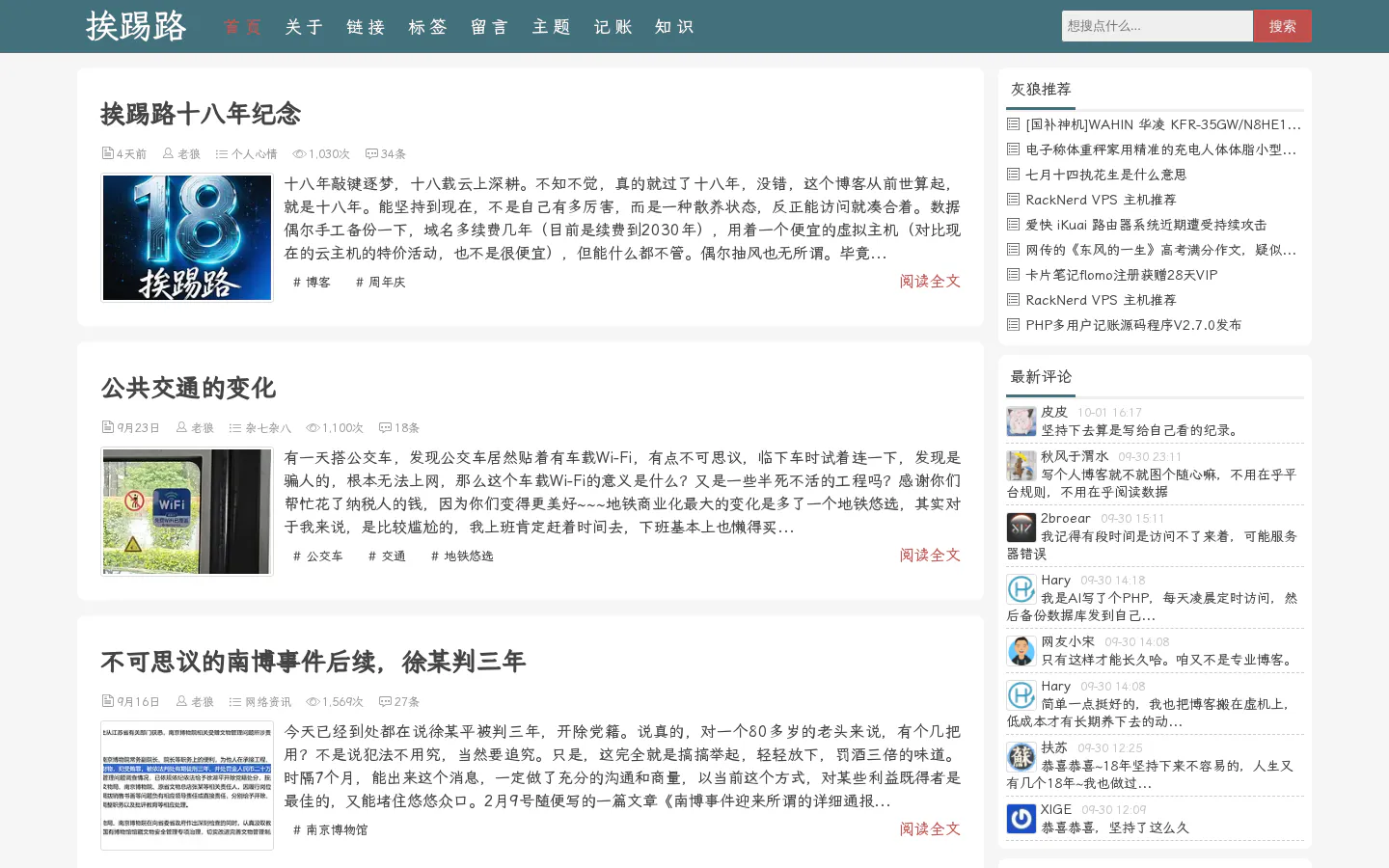Click the comment icon beside 18条
1389x868 pixels.
(x=385, y=428)
